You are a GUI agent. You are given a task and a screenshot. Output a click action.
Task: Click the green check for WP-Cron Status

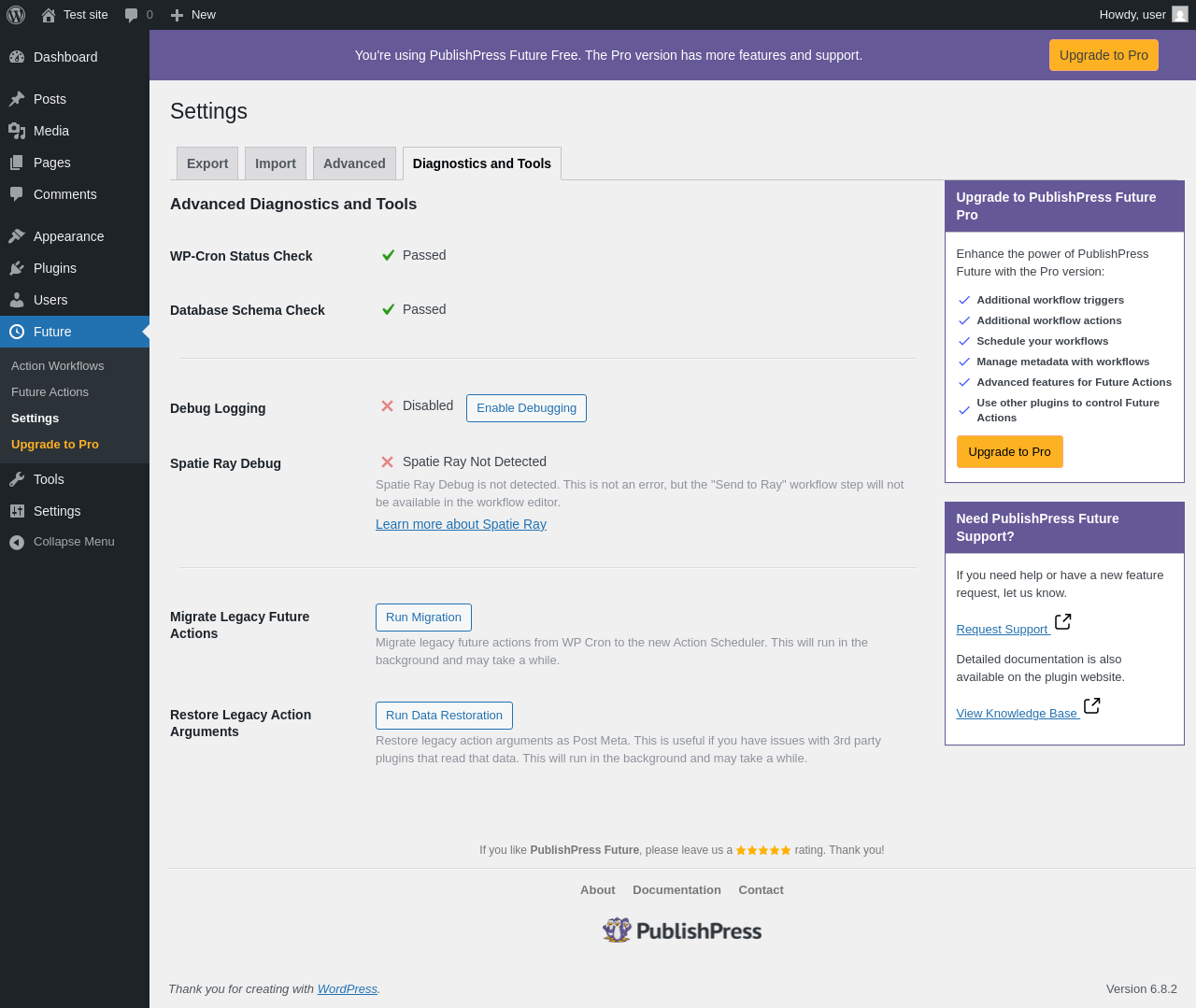[388, 255]
